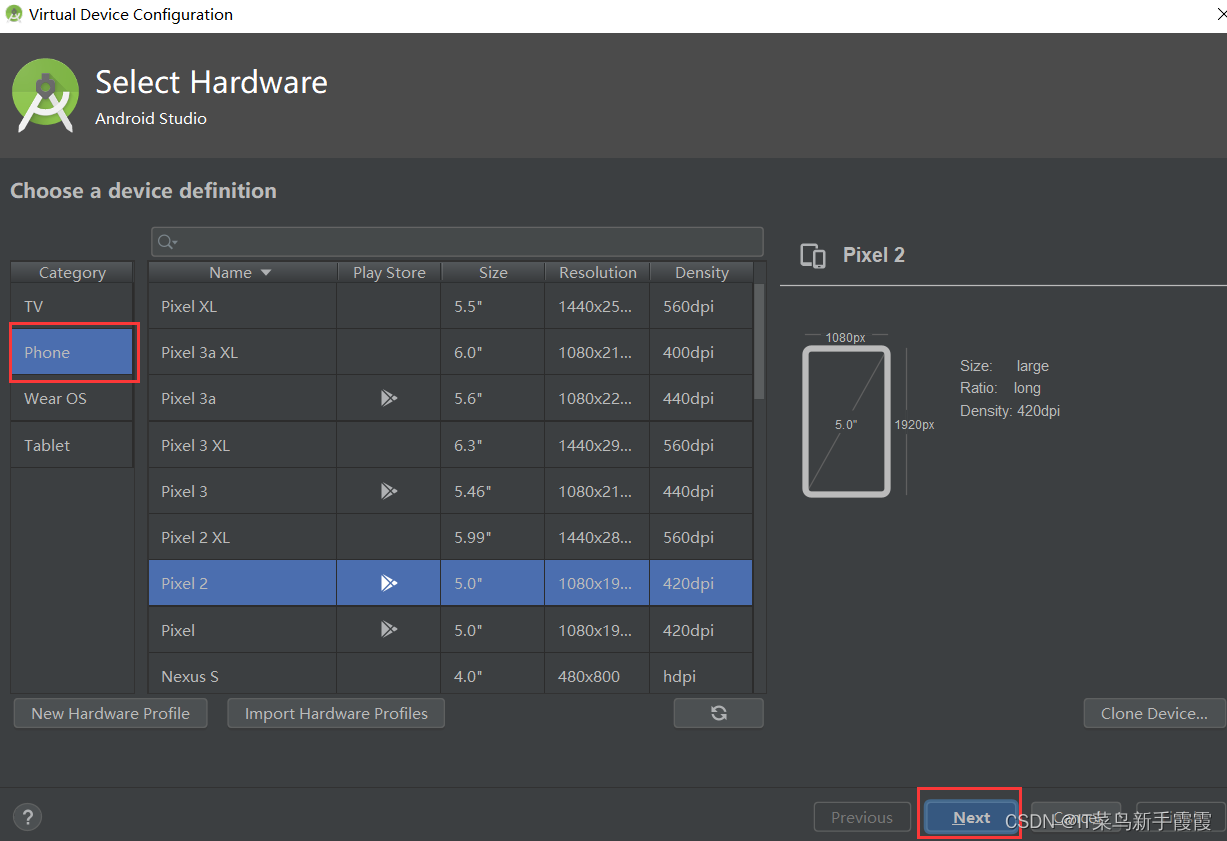Viewport: 1227px width, 841px height.
Task: Click the Android Studio logo icon
Action: click(x=46, y=95)
